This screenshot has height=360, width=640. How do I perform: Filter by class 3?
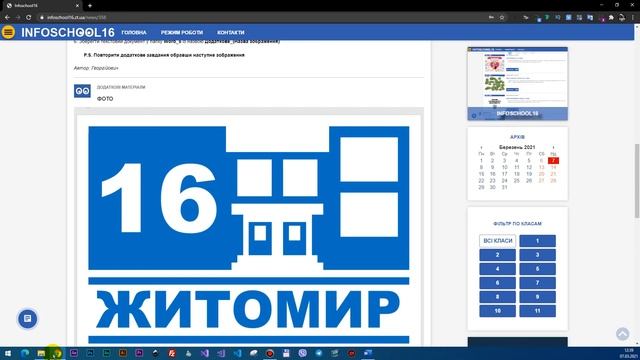537,255
